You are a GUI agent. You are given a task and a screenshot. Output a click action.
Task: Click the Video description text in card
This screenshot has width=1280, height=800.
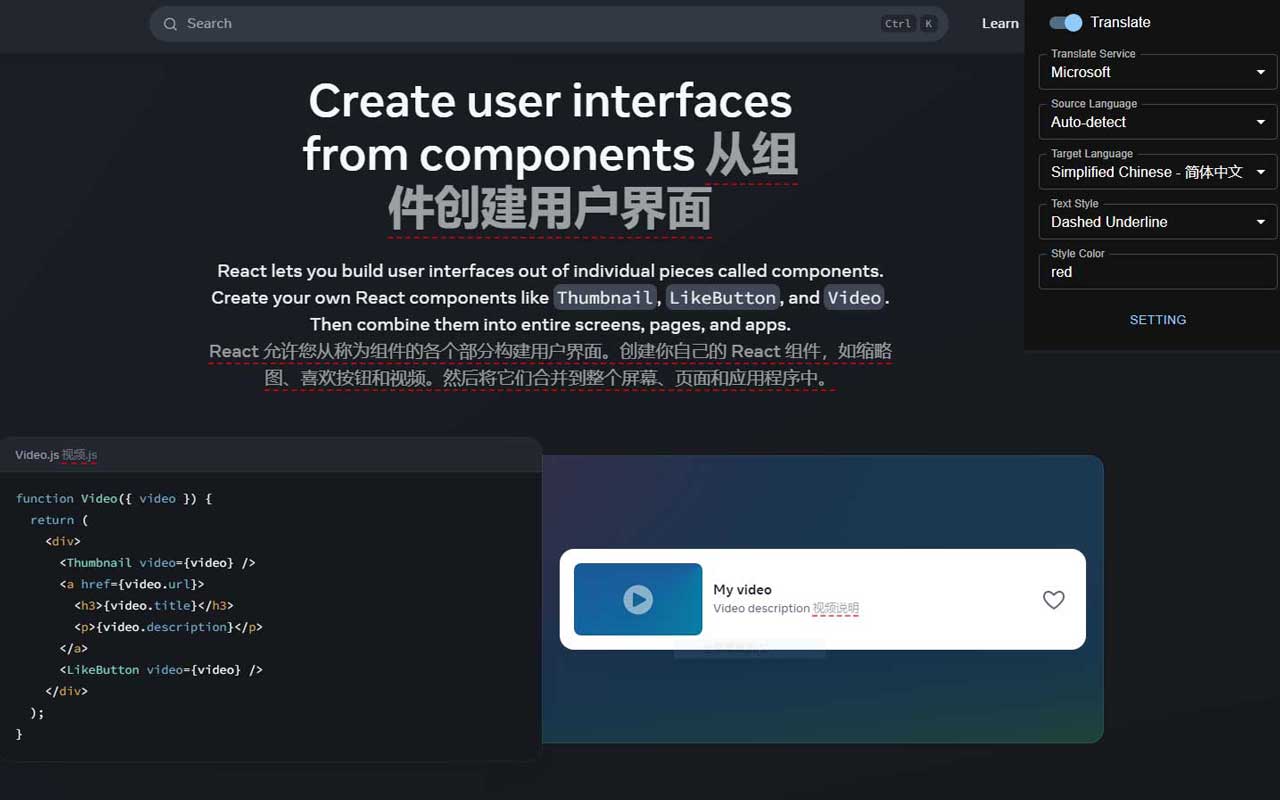pos(761,609)
